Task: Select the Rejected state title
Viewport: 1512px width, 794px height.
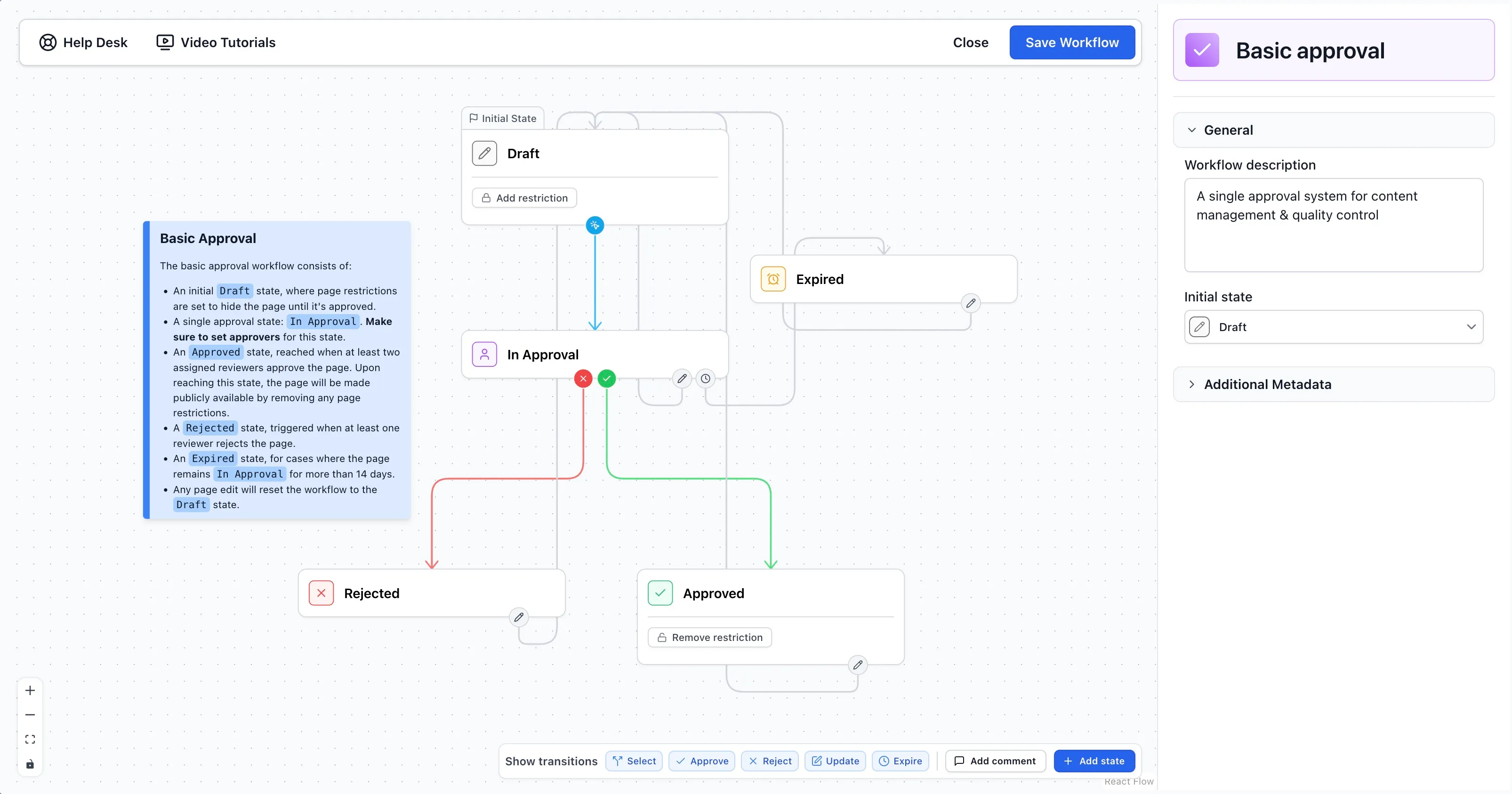Action: (x=371, y=593)
